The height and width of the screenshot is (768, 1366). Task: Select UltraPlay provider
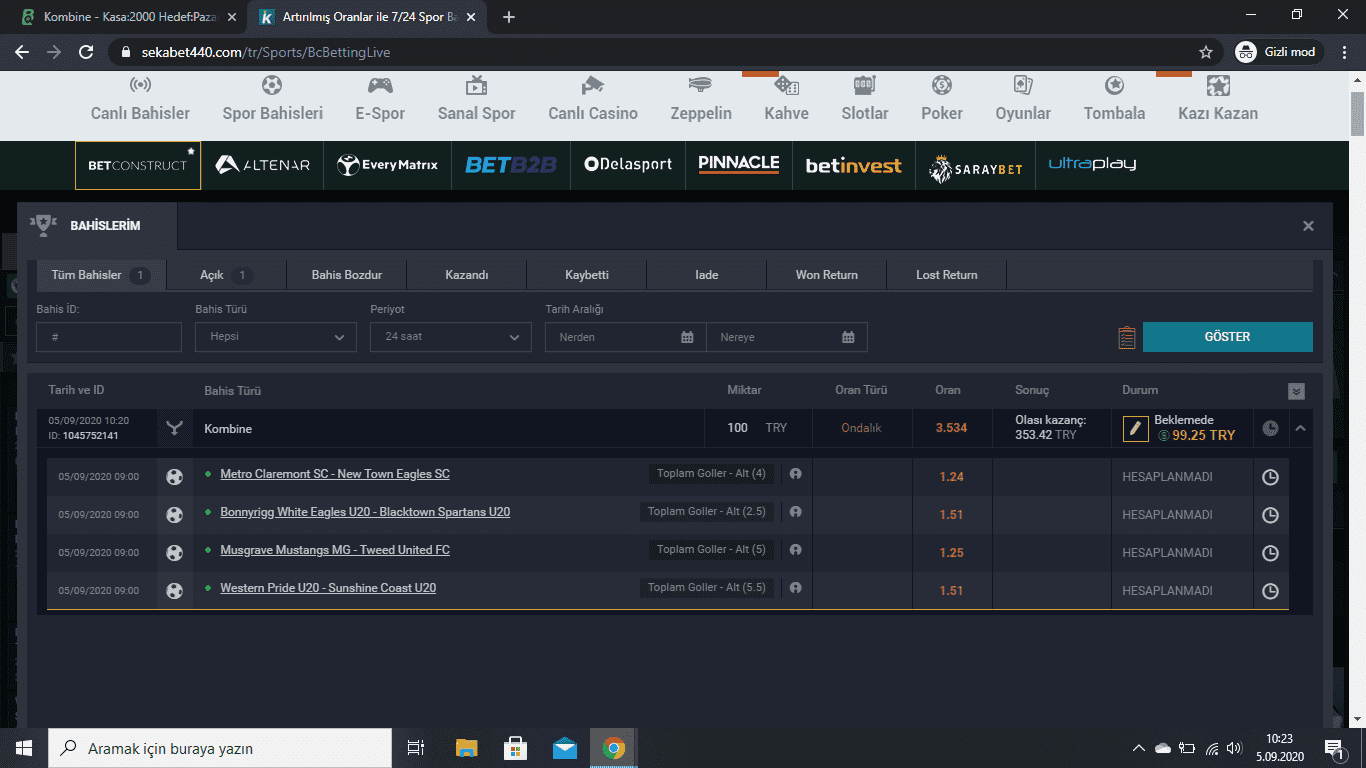click(x=1092, y=164)
